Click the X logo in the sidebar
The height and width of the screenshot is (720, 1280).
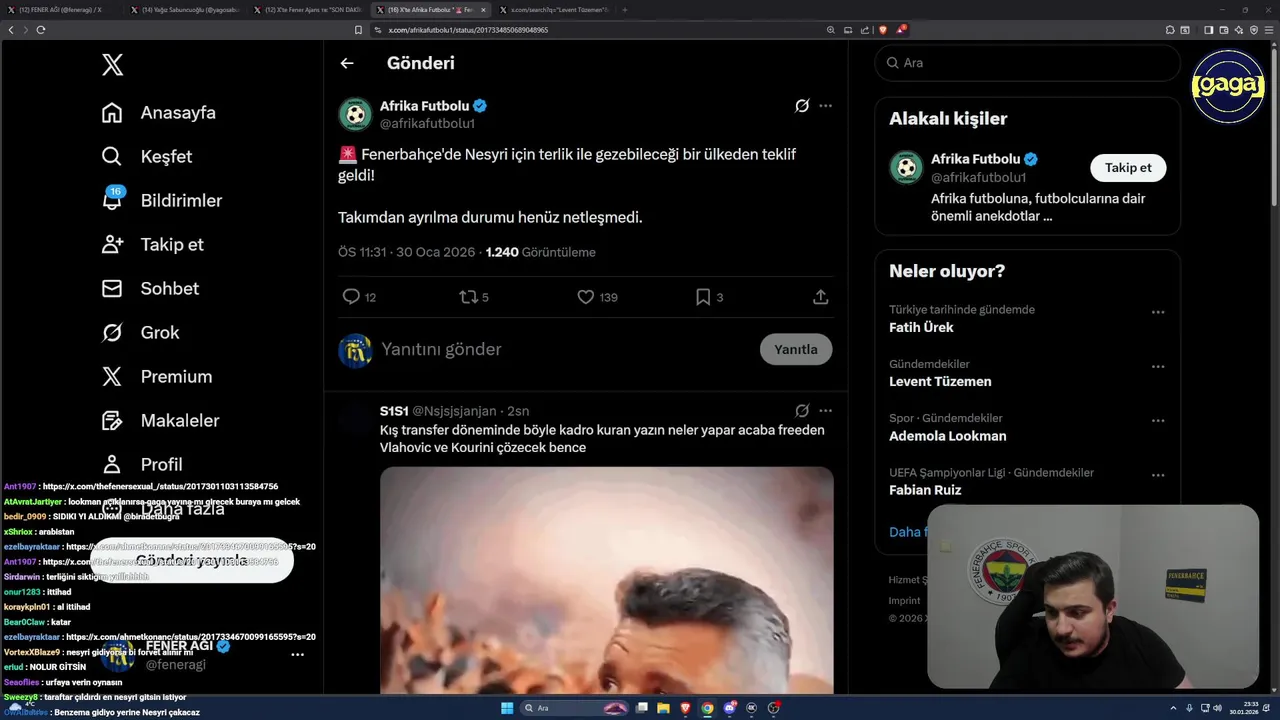(x=113, y=66)
